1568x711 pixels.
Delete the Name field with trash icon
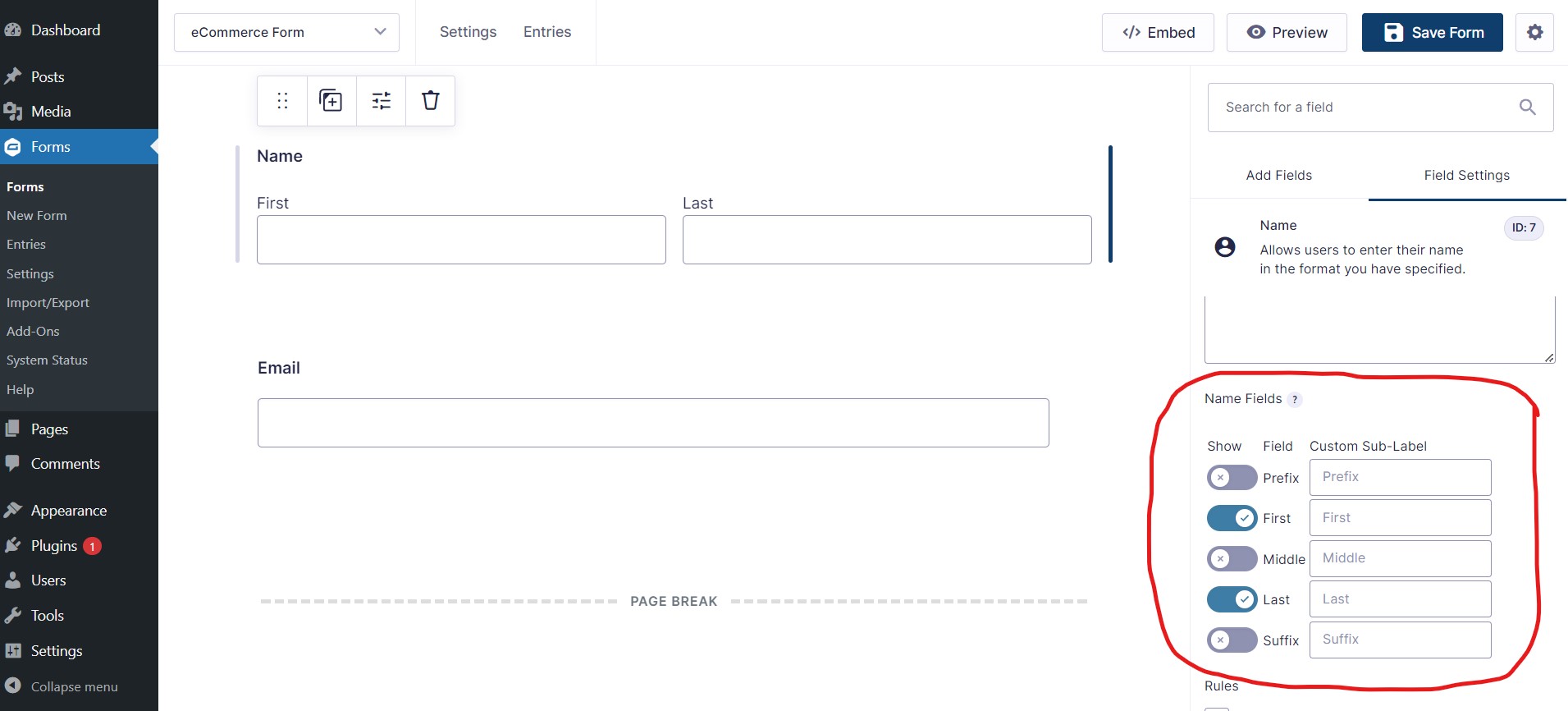click(430, 101)
